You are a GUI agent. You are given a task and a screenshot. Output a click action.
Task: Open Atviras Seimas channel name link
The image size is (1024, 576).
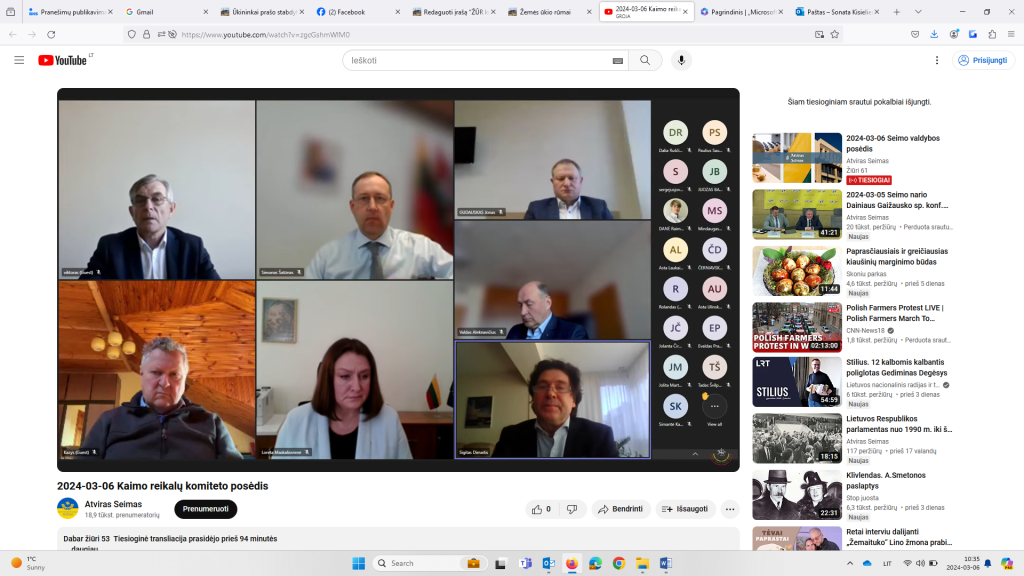point(113,504)
